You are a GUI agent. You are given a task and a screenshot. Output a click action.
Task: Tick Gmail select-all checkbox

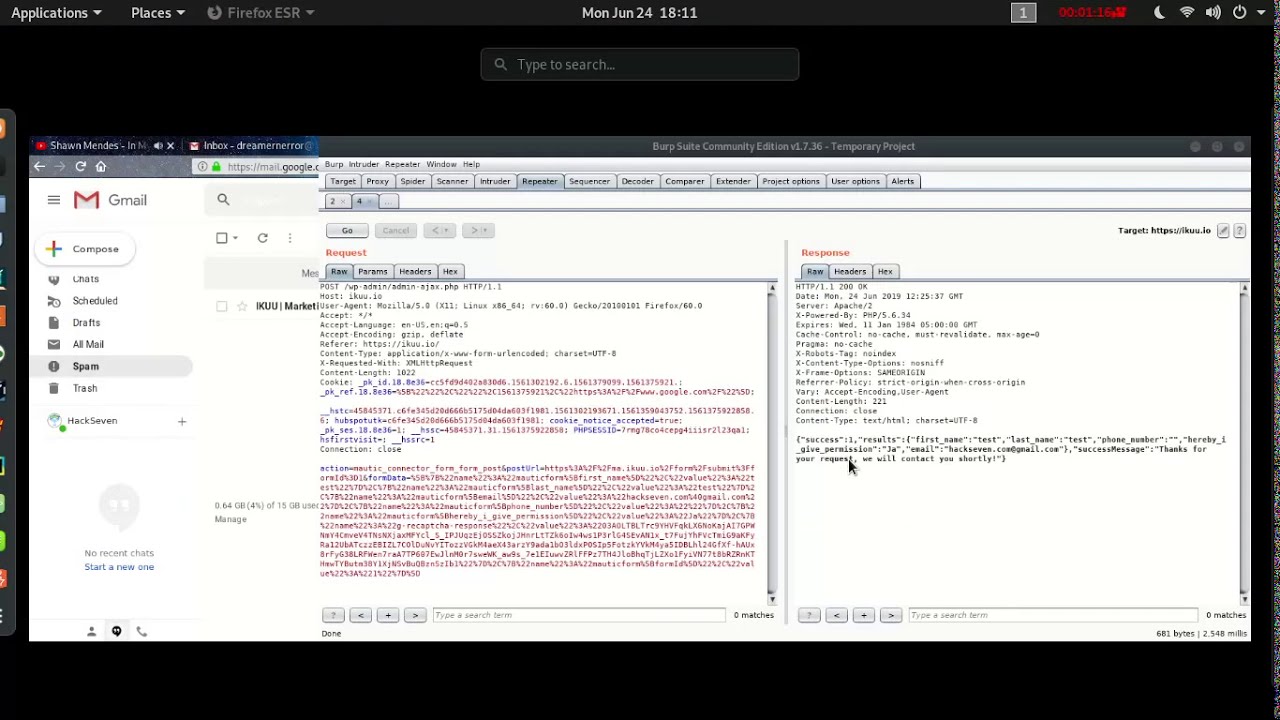click(x=222, y=238)
